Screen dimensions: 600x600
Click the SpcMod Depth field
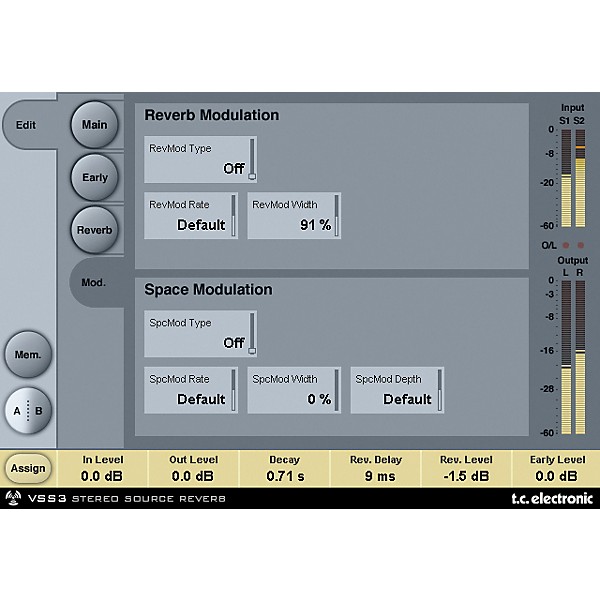pos(397,390)
